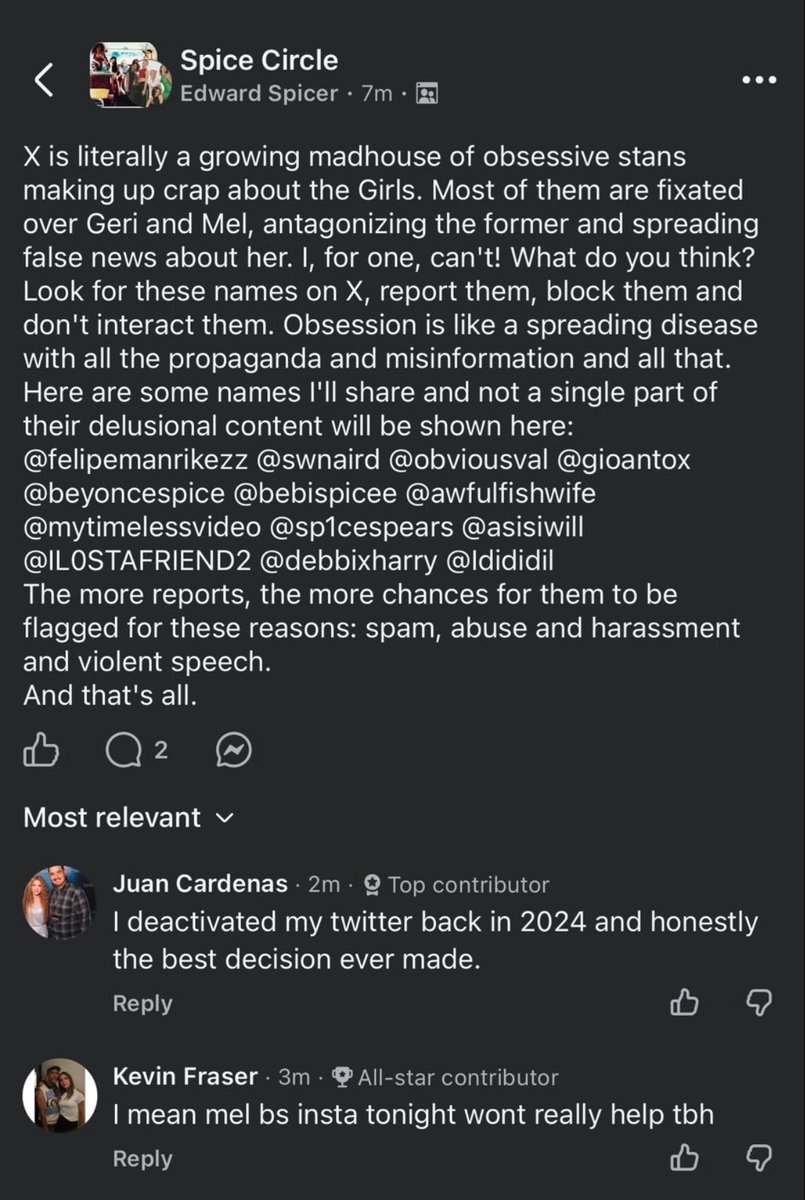This screenshot has width=805, height=1200.
Task: Upvote Kevin Fraser's comment
Action: coord(684,1158)
